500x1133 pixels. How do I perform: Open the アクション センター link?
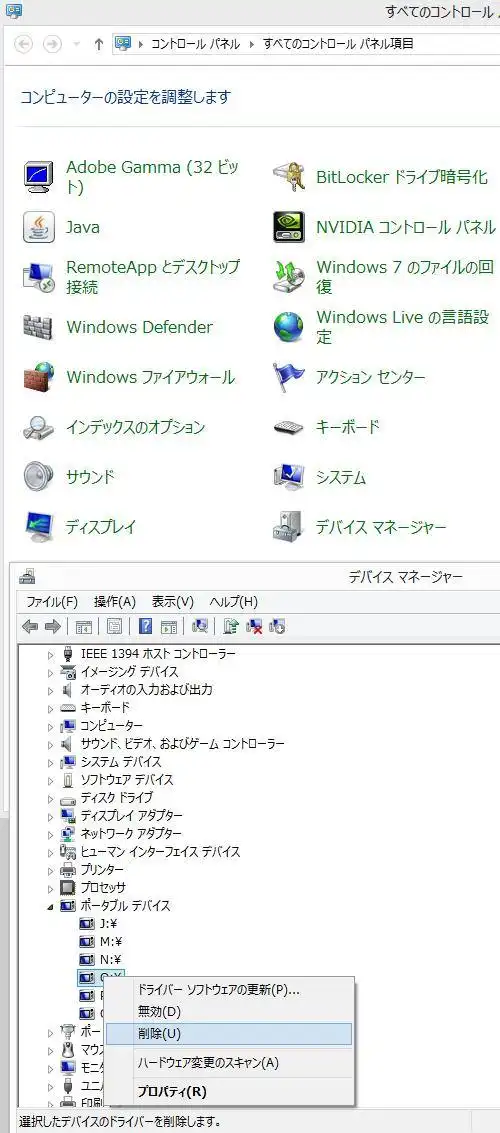click(x=371, y=377)
